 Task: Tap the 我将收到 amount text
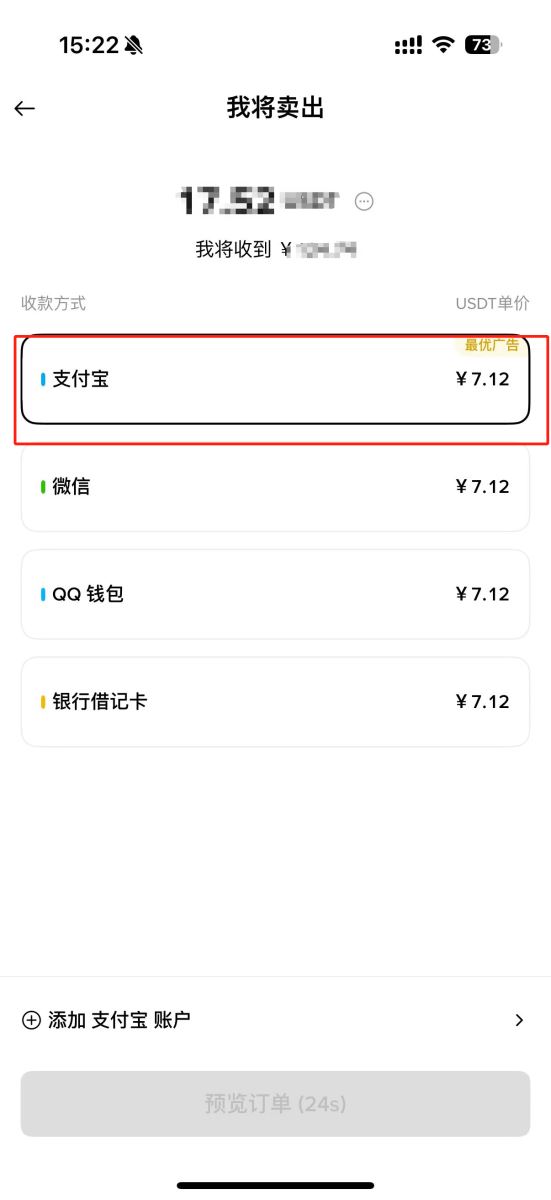277,250
